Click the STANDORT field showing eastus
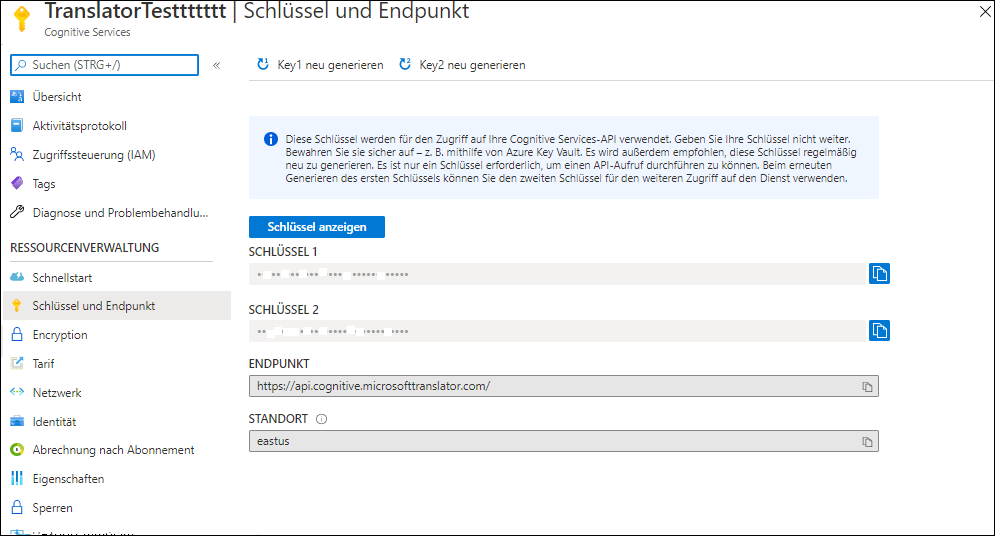 click(563, 441)
